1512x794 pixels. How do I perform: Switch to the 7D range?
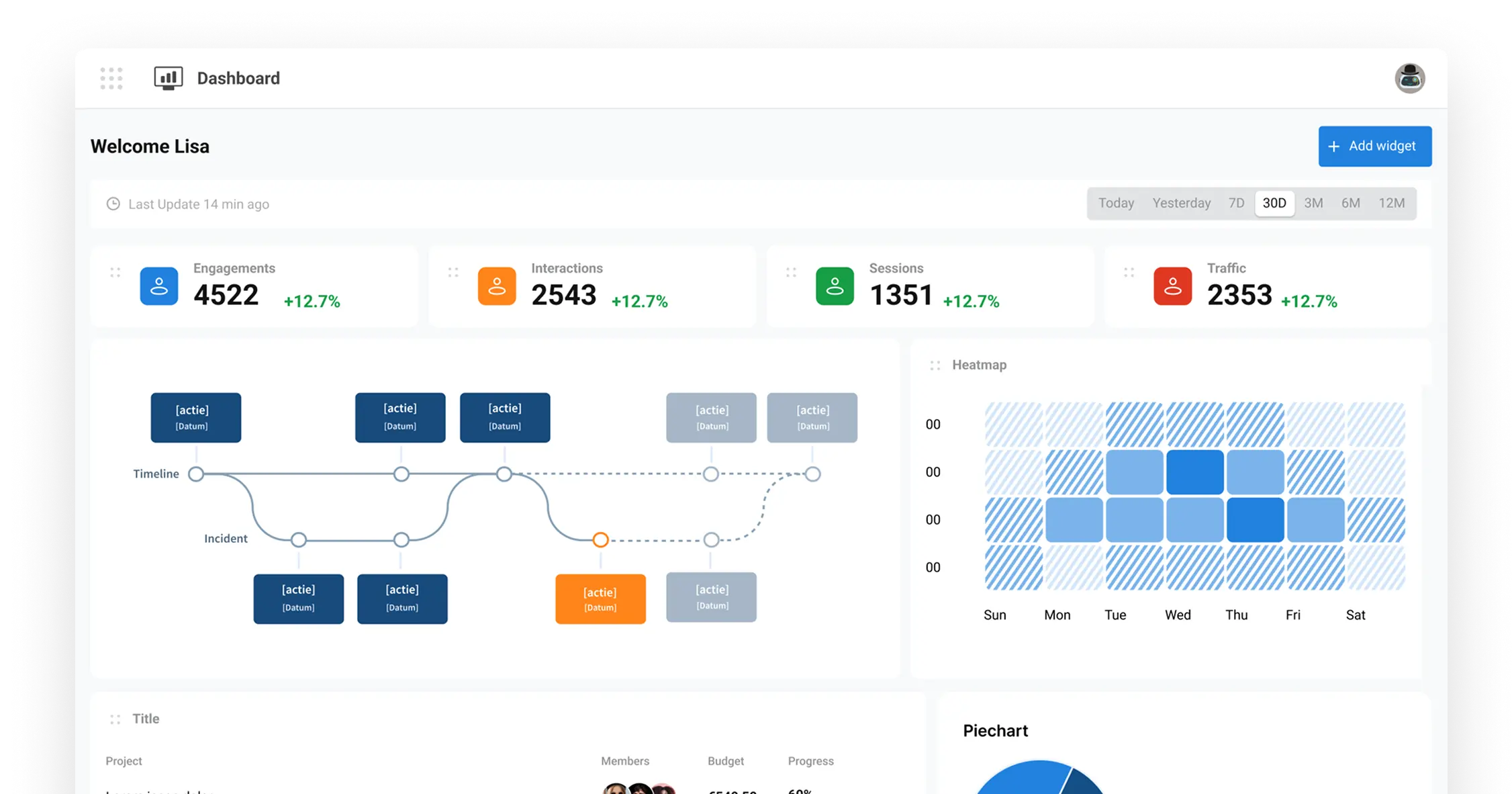tap(1236, 204)
